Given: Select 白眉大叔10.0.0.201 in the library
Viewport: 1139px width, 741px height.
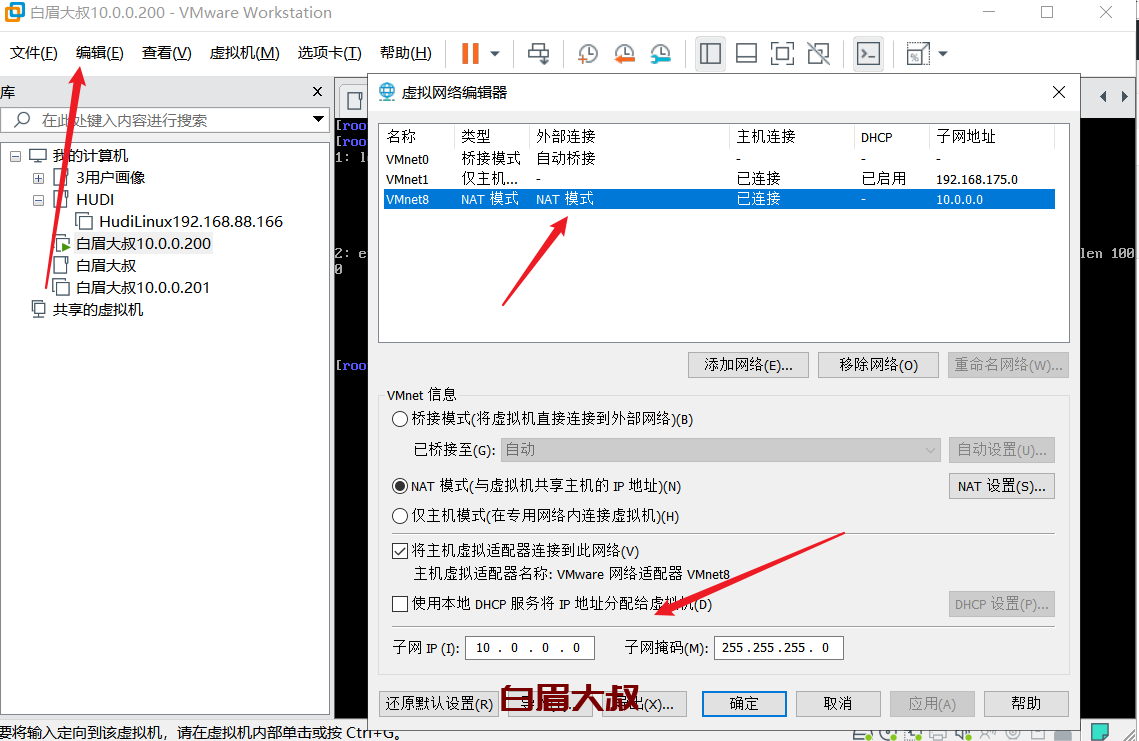Looking at the screenshot, I should pyautogui.click(x=142, y=288).
